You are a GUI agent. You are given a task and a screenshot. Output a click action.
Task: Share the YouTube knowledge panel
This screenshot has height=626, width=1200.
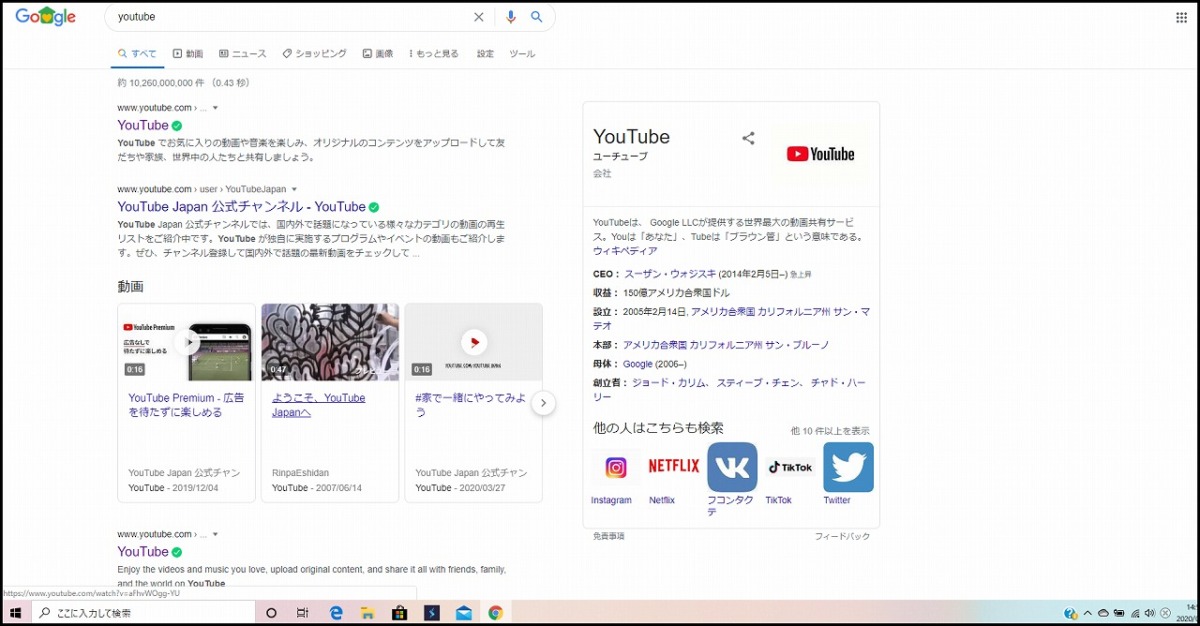(x=748, y=138)
